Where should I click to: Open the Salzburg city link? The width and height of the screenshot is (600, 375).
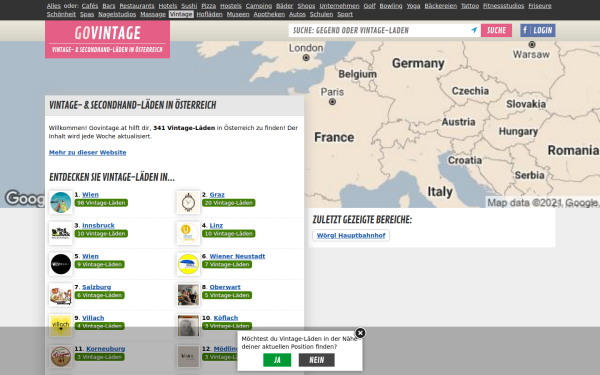(x=96, y=287)
